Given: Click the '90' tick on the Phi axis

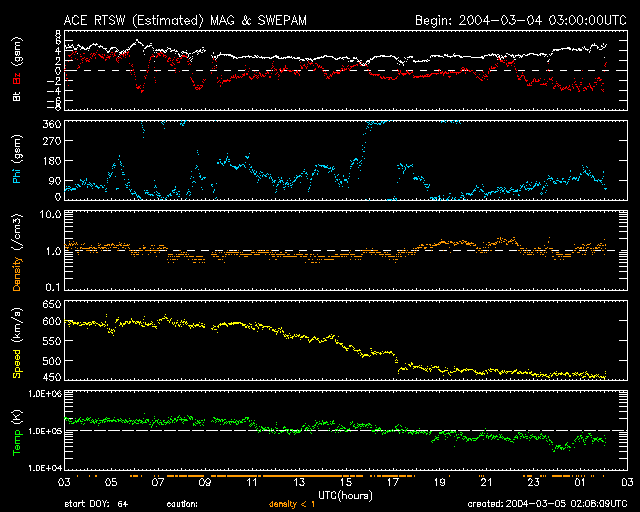Looking at the screenshot, I should tap(55, 180).
